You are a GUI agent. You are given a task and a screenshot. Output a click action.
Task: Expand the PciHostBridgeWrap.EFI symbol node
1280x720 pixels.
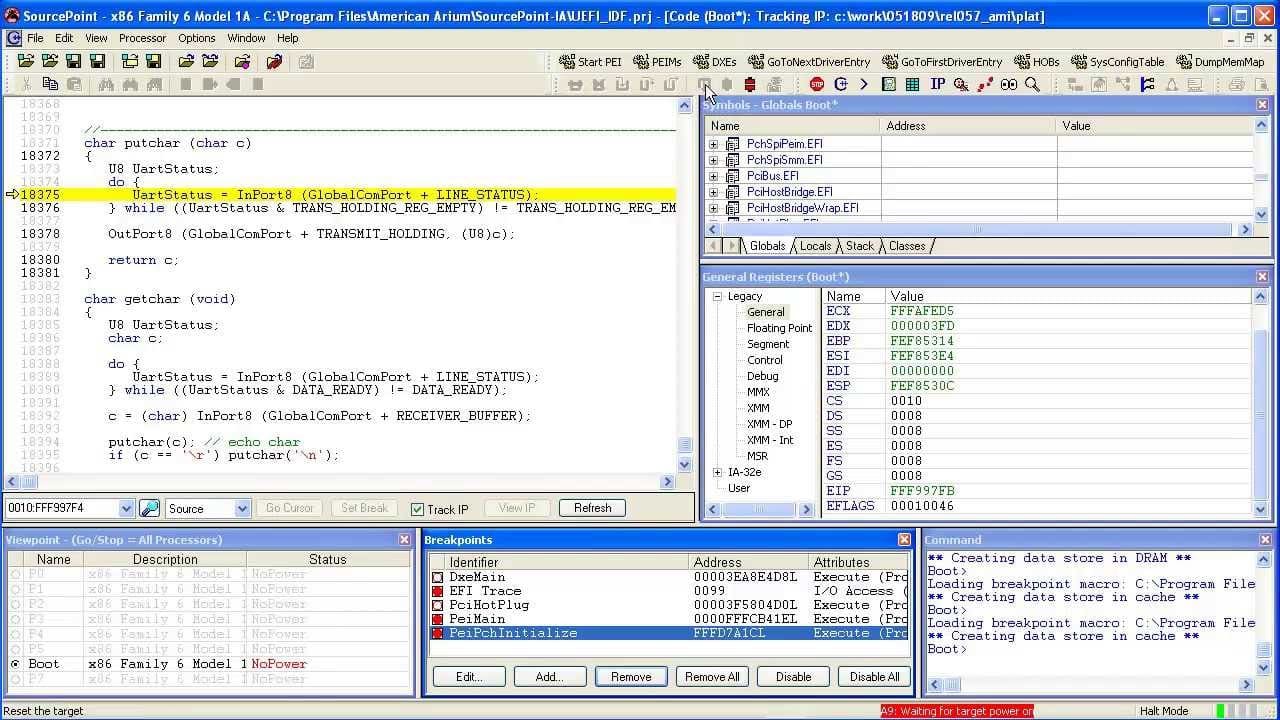[714, 208]
